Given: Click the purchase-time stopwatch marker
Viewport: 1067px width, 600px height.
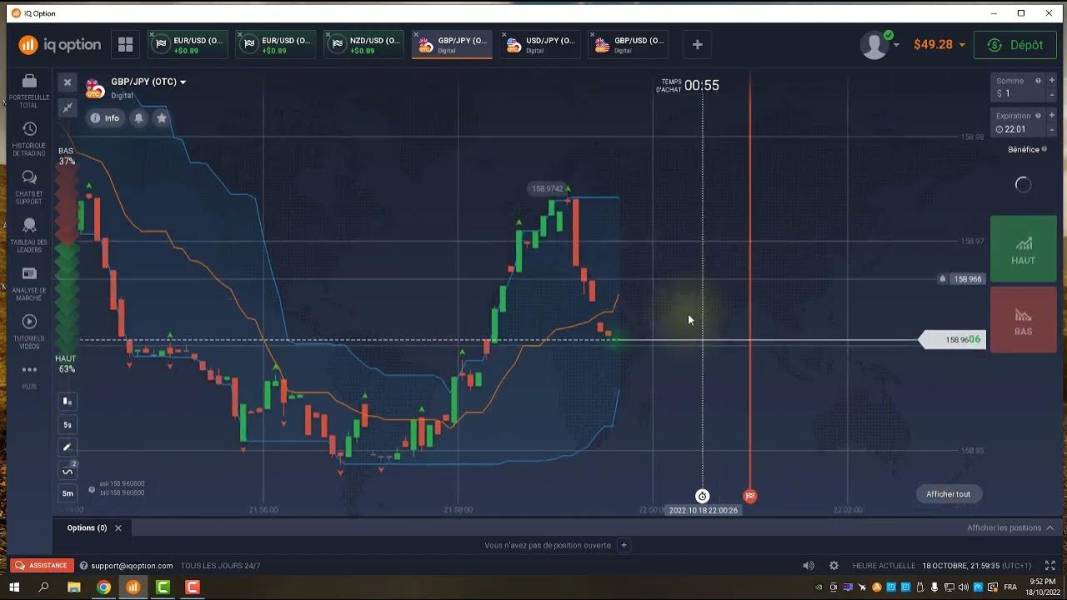Looking at the screenshot, I should pyautogui.click(x=702, y=496).
